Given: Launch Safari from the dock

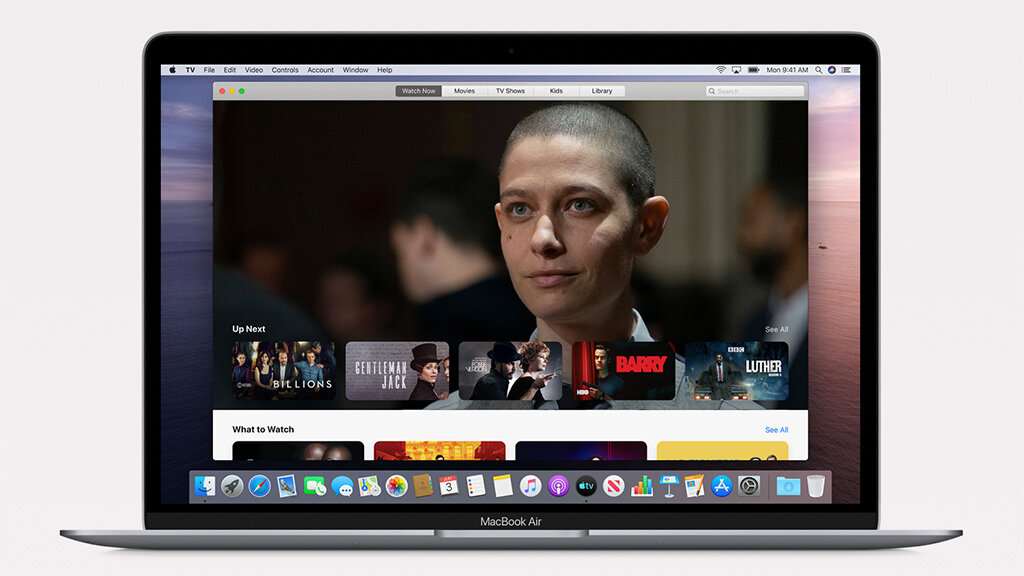Looking at the screenshot, I should [259, 486].
